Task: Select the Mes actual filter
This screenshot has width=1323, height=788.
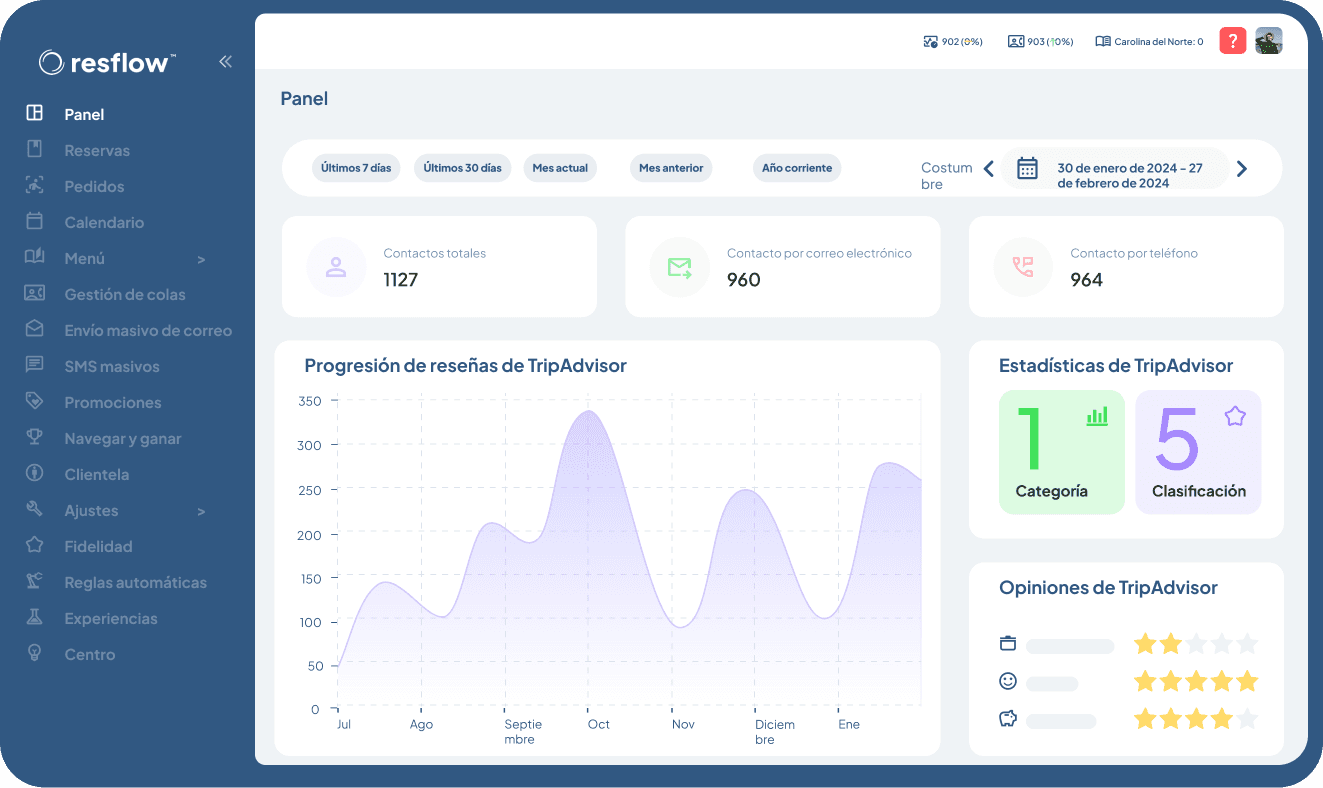Action: [x=560, y=168]
